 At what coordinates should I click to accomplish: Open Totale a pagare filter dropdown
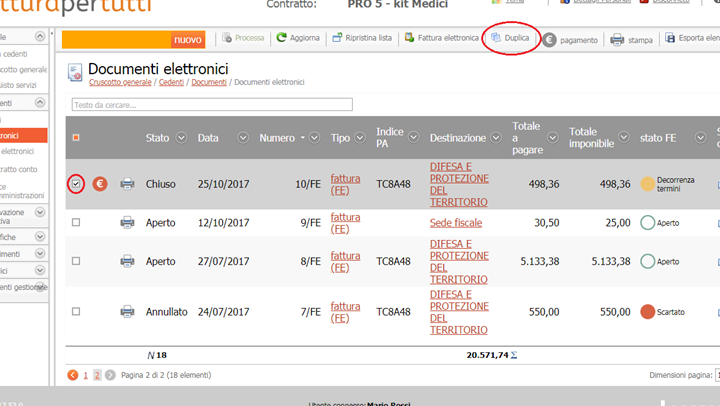[552, 137]
